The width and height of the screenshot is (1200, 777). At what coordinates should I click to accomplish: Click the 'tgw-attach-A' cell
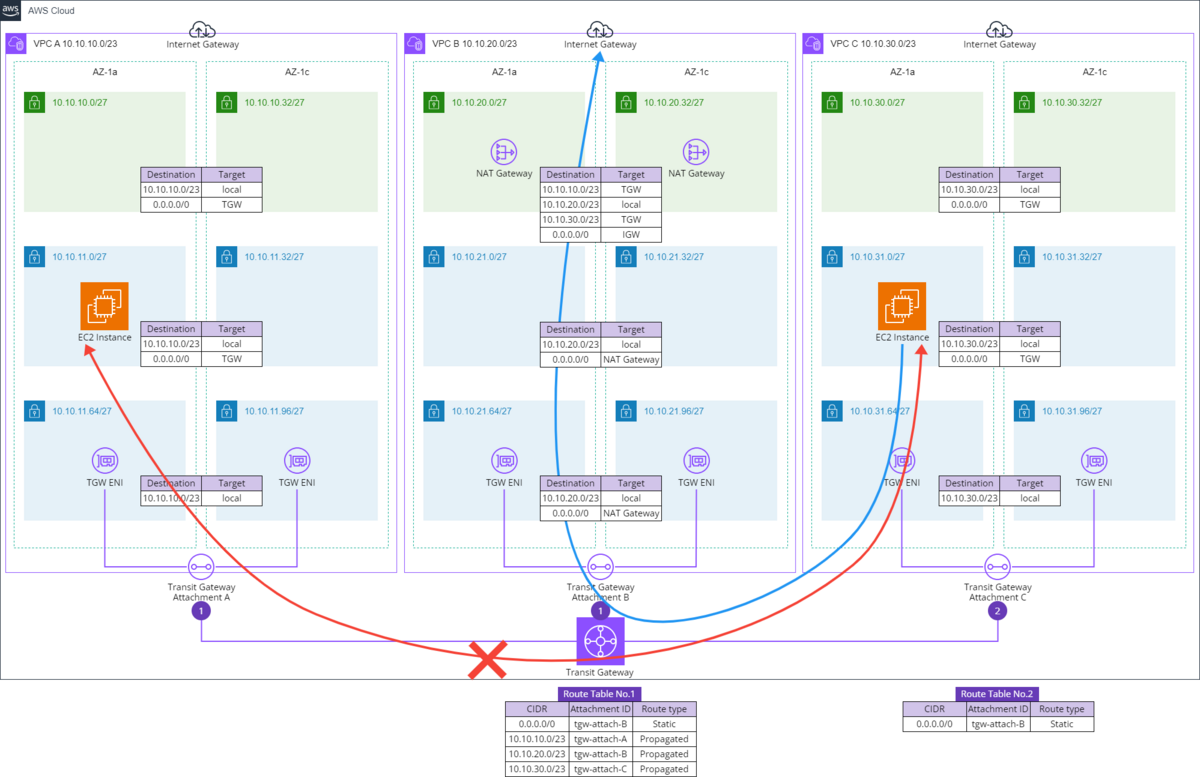point(600,739)
